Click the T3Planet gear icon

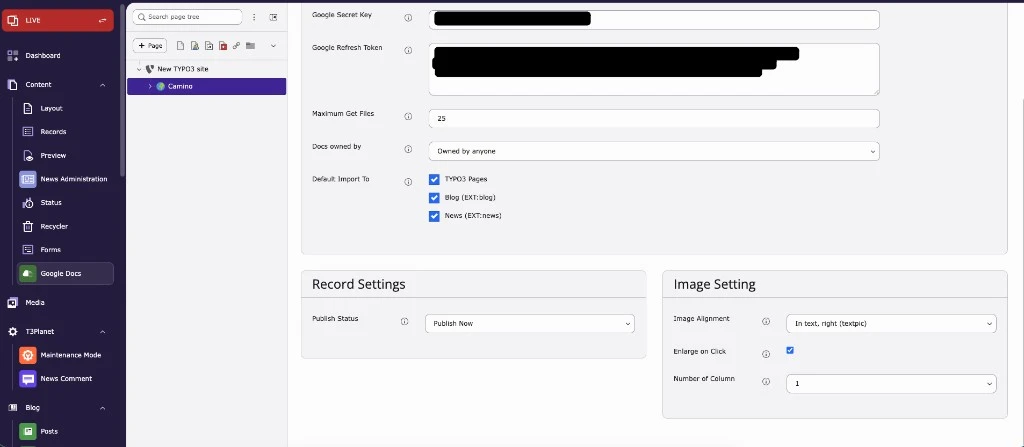point(12,332)
